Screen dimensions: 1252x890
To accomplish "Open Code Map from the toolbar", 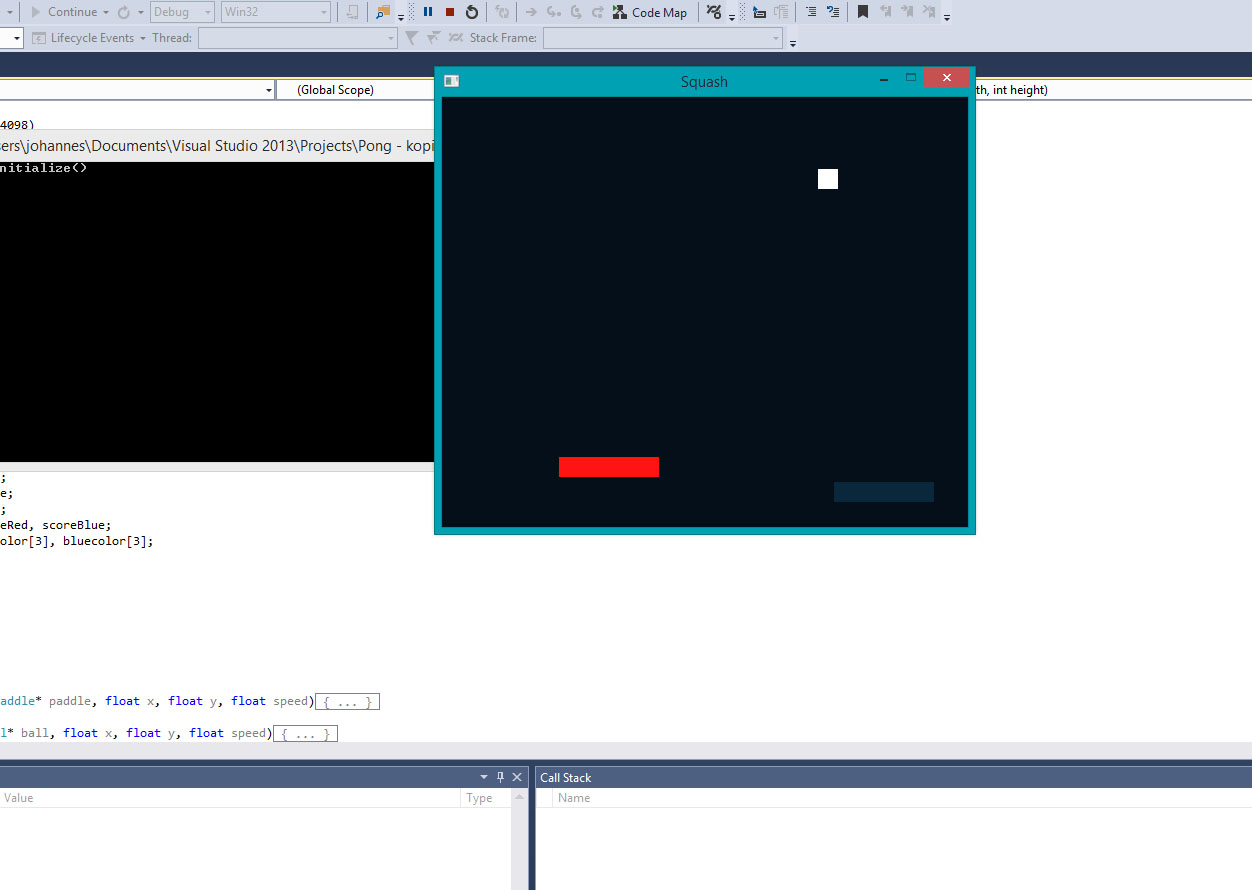I will coord(650,13).
